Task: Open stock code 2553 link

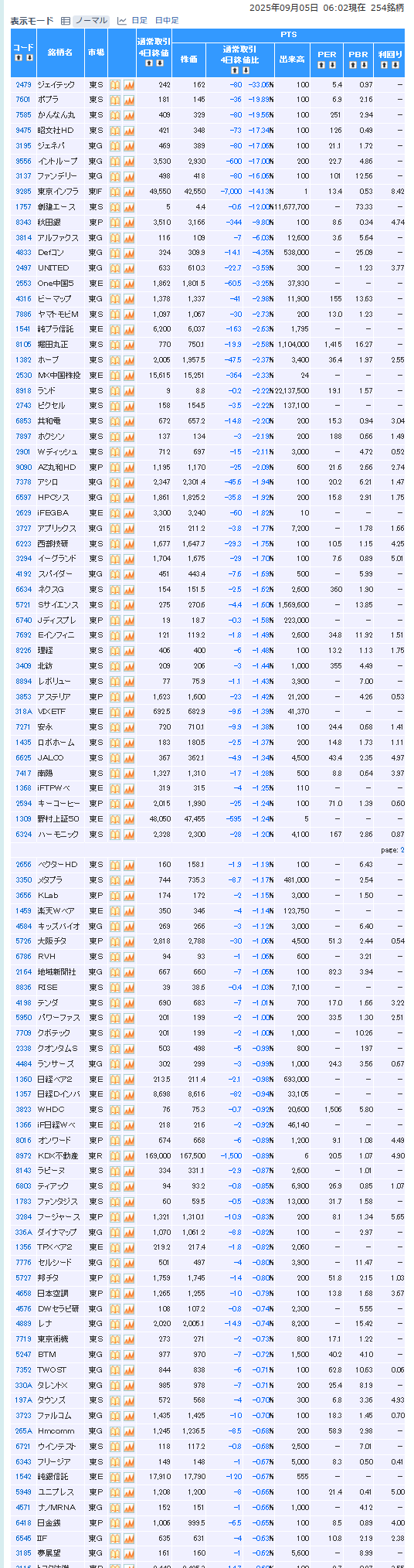Action: coord(23,284)
